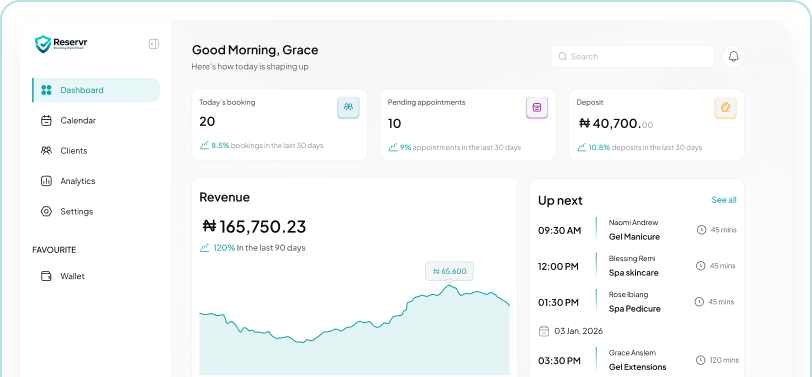Click the 10.8% deposits percentage
812x377 pixels.
coord(599,147)
